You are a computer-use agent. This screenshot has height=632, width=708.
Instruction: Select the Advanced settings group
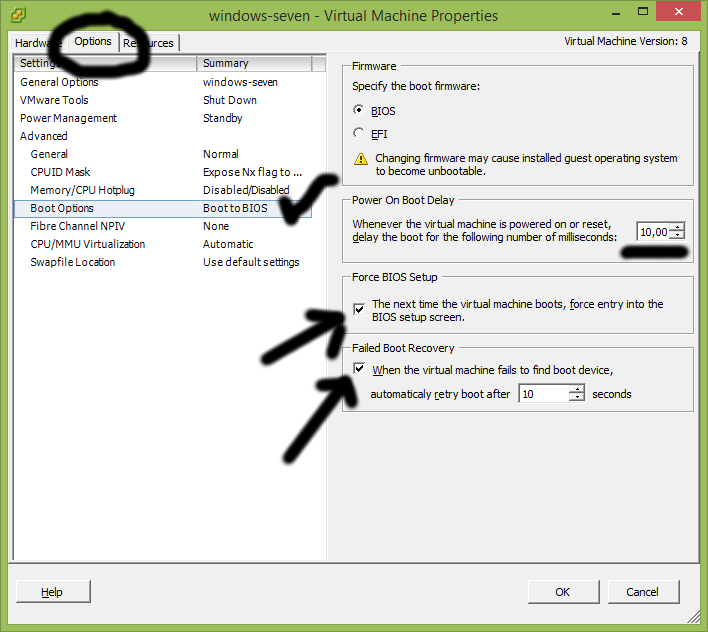coord(43,136)
